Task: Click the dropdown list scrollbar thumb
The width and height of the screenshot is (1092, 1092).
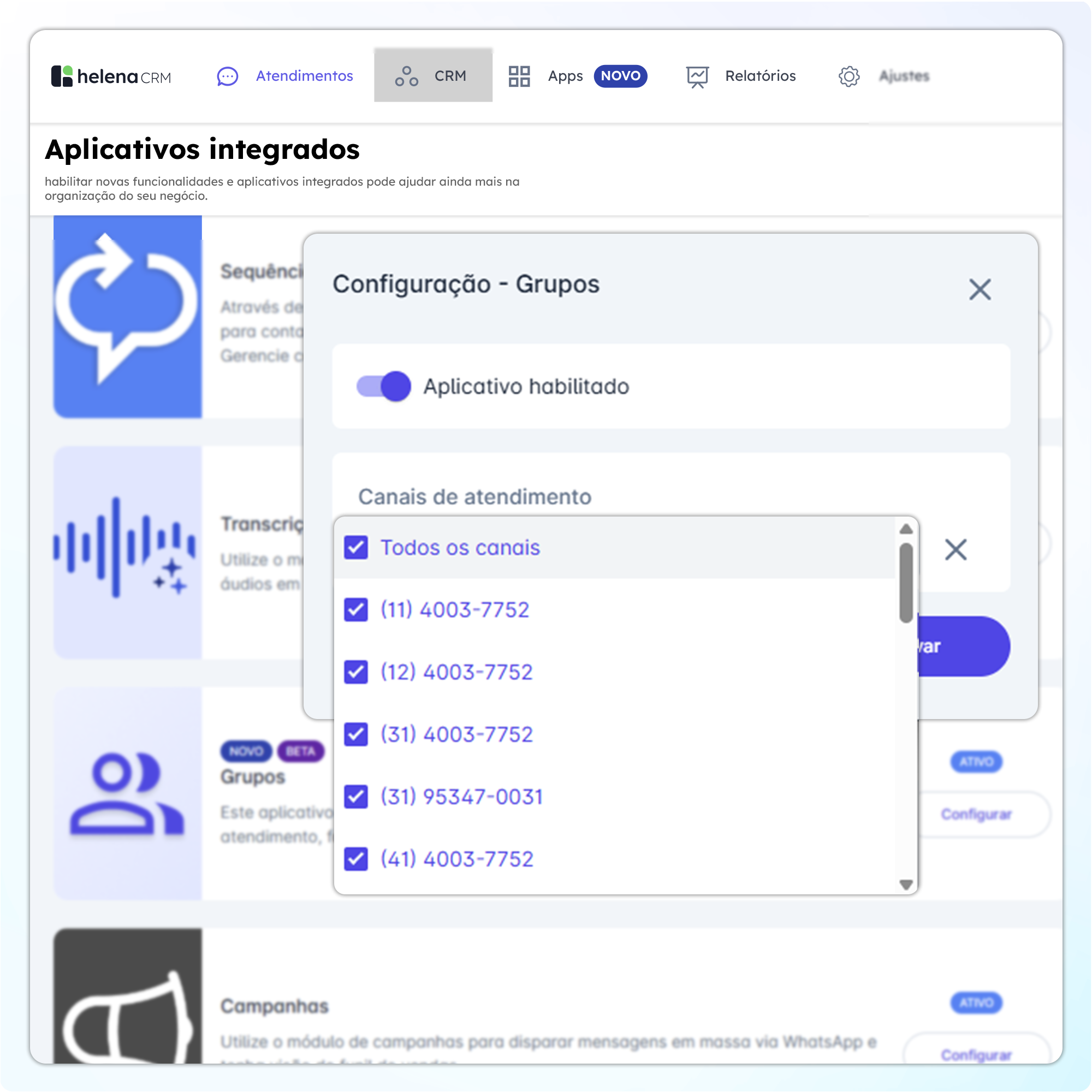Action: tap(905, 582)
